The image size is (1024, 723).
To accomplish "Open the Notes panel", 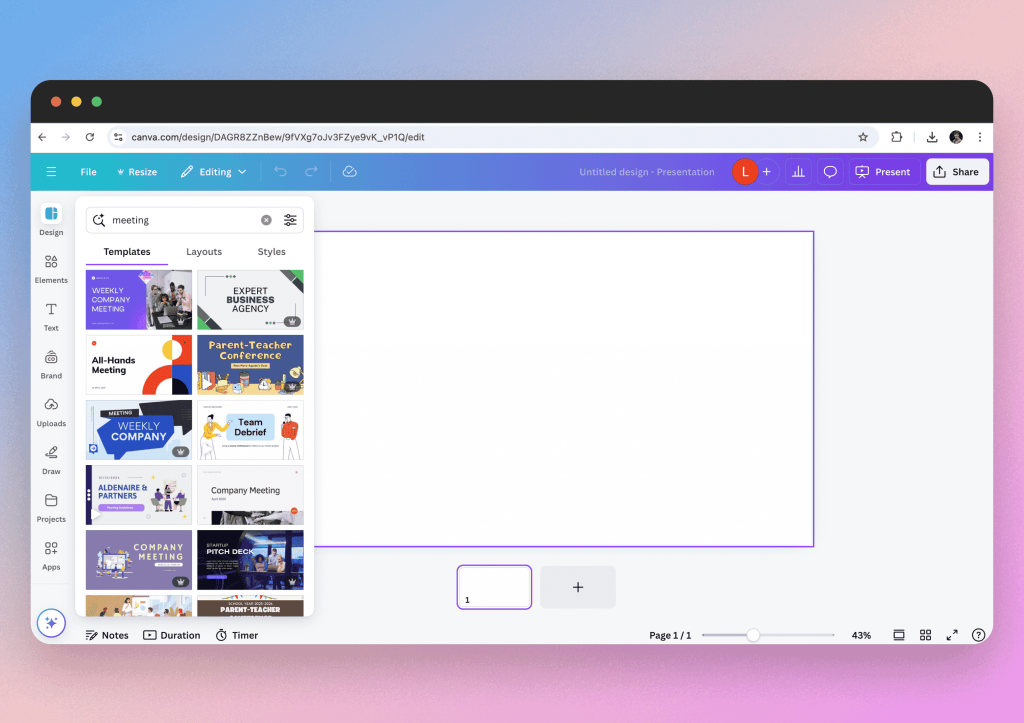I will coord(107,635).
